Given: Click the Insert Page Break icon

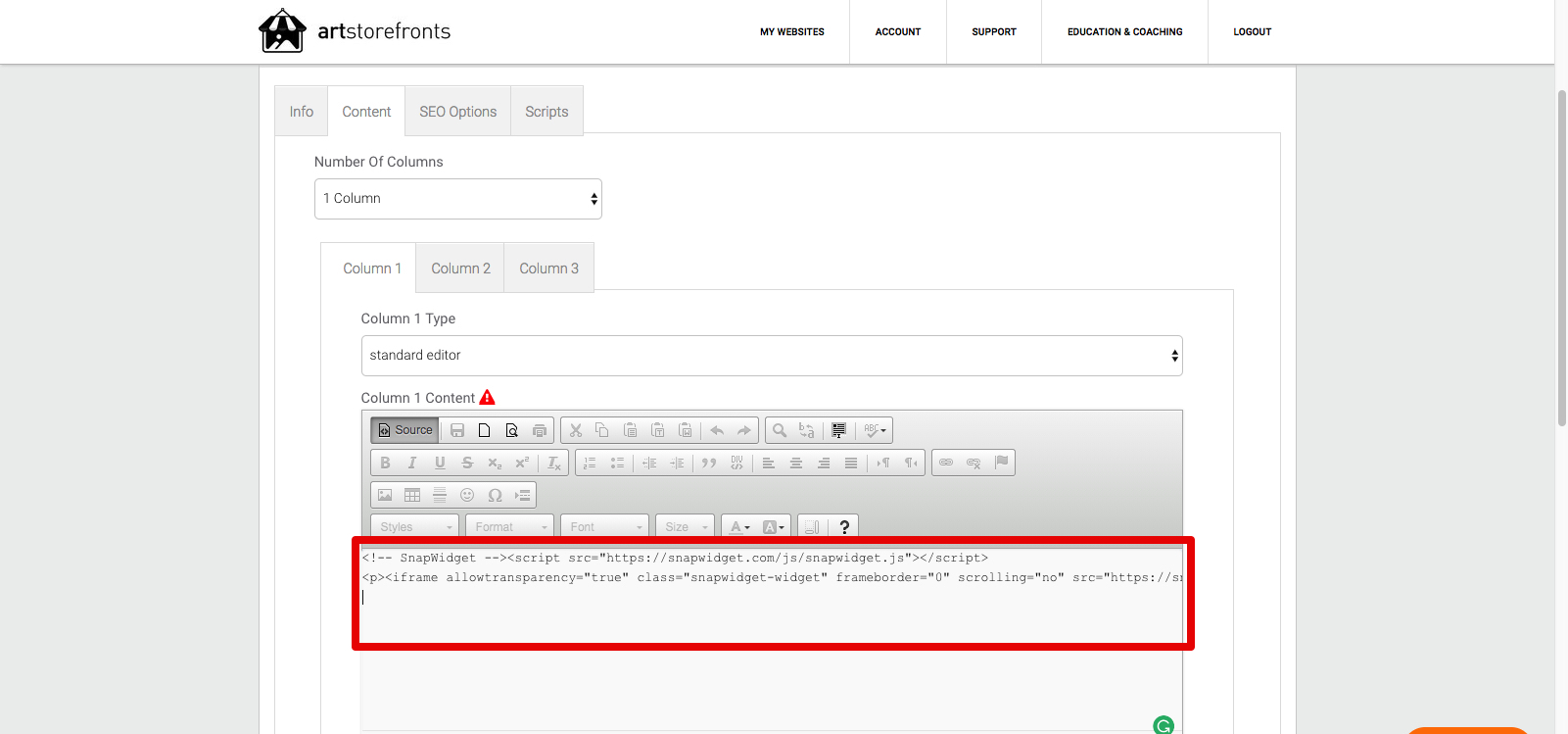Looking at the screenshot, I should click(x=522, y=495).
